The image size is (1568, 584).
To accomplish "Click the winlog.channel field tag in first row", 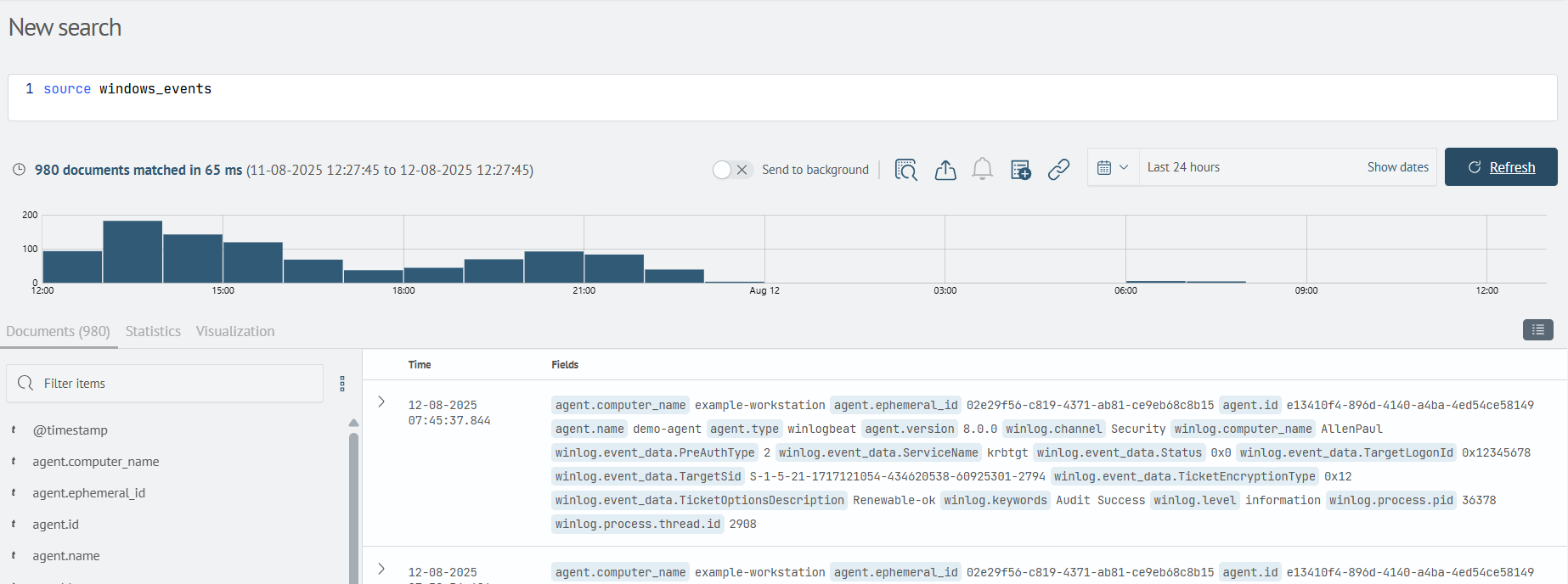I will (1053, 429).
